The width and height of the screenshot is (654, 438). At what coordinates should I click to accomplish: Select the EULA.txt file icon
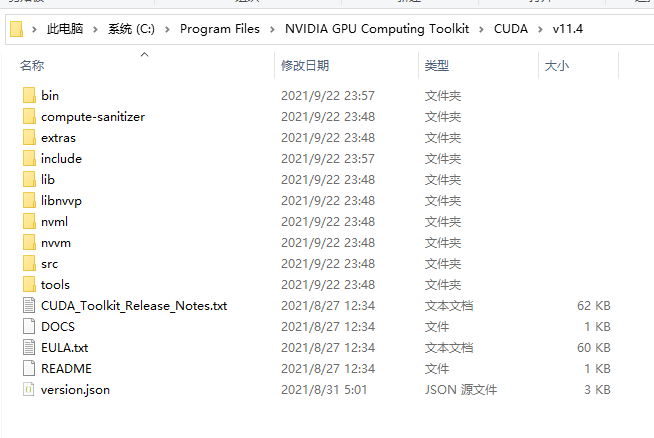coord(29,347)
